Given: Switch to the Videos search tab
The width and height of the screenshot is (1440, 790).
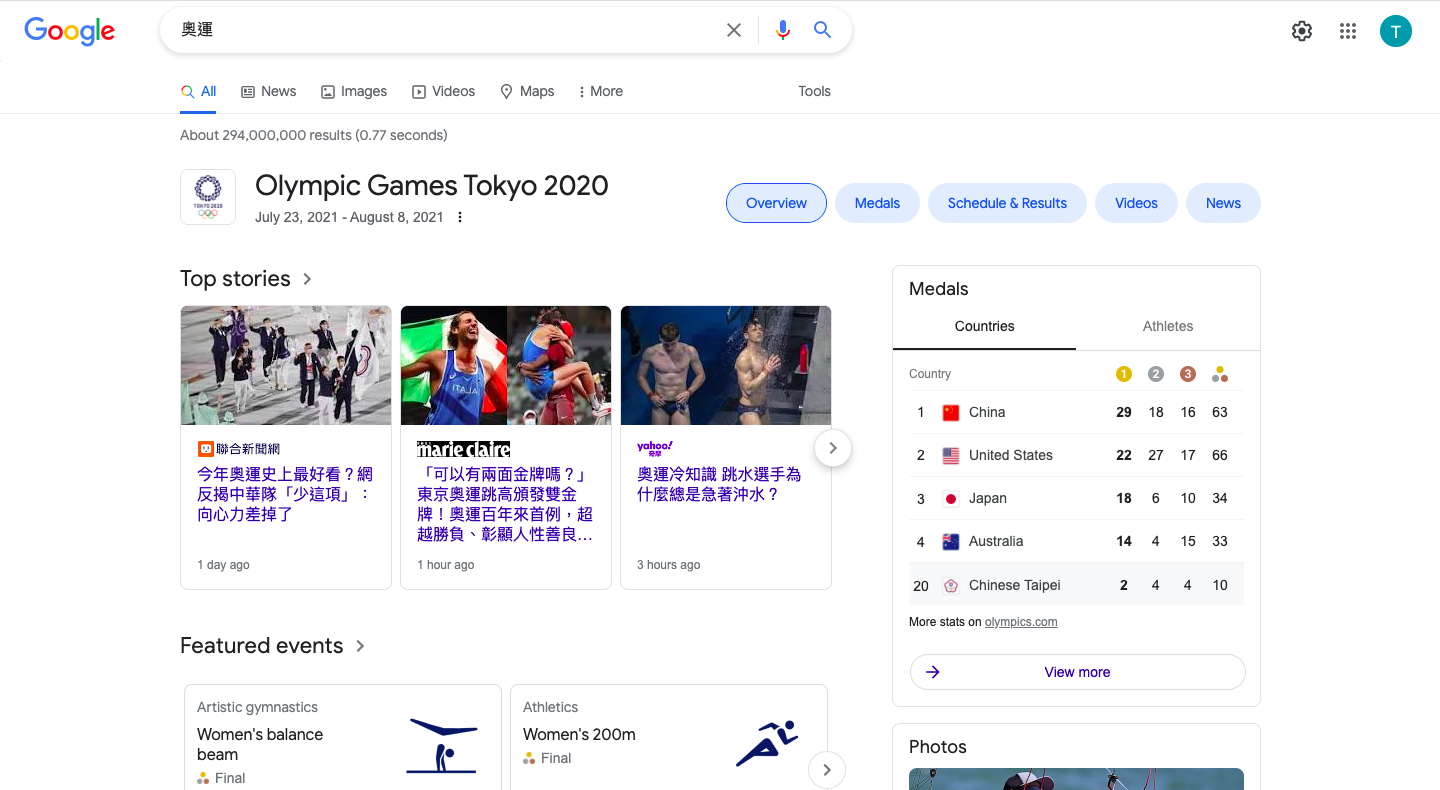Looking at the screenshot, I should [x=443, y=91].
